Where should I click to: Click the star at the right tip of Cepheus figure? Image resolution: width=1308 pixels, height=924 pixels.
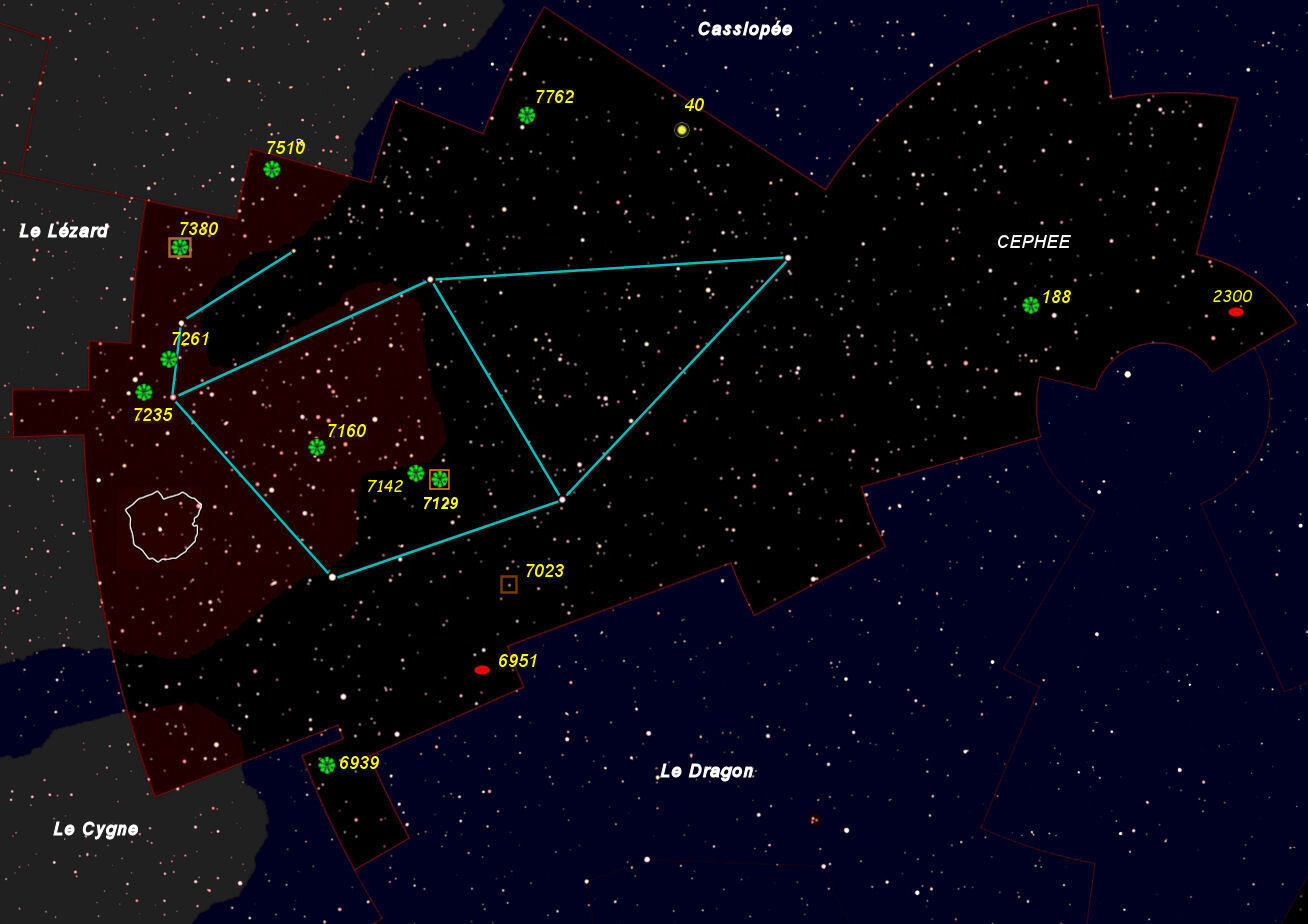tap(788, 258)
